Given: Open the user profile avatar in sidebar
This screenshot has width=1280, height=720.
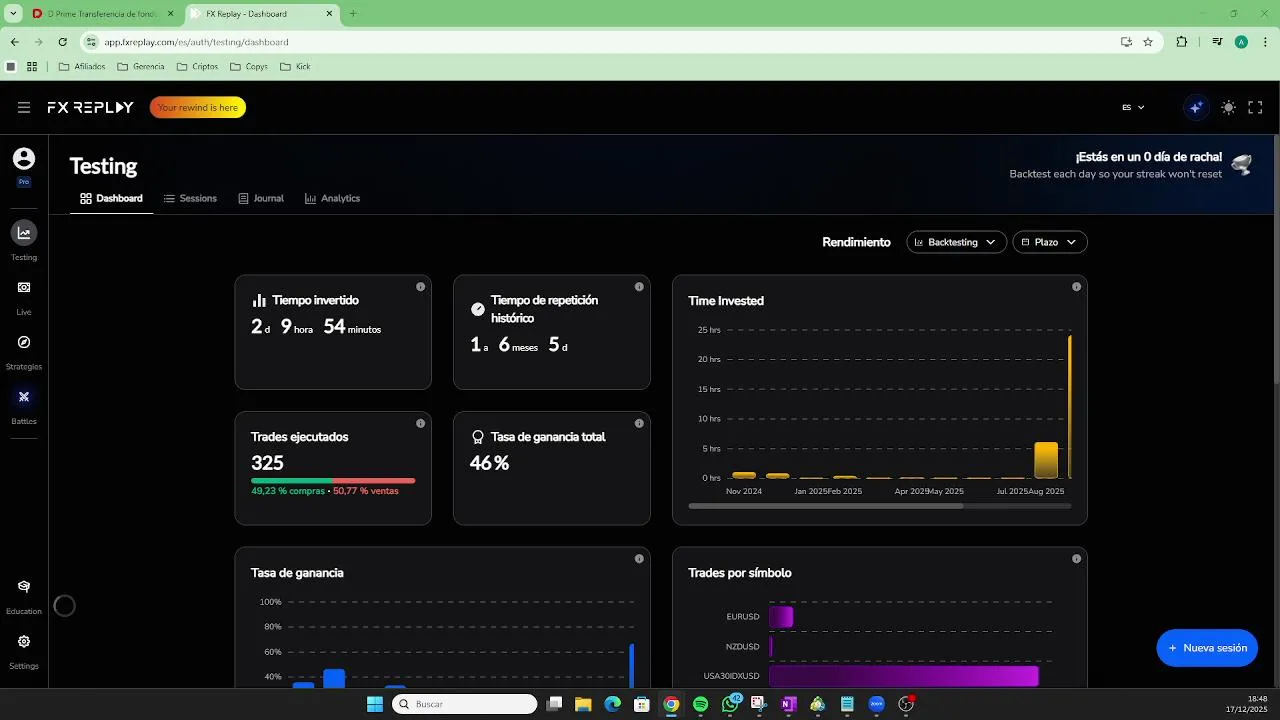Looking at the screenshot, I should tap(24, 159).
